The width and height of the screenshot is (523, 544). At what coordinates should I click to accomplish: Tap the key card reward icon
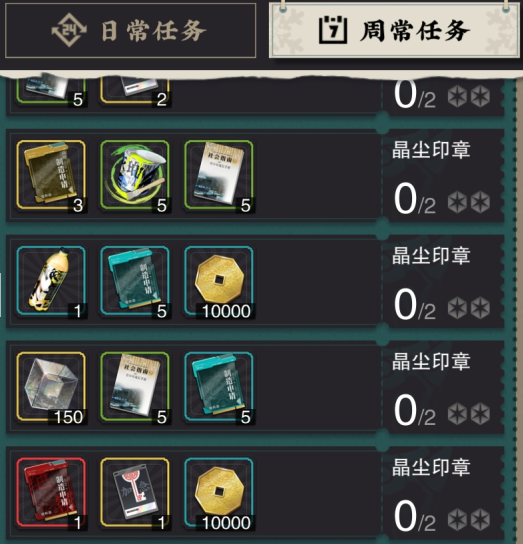point(135,492)
